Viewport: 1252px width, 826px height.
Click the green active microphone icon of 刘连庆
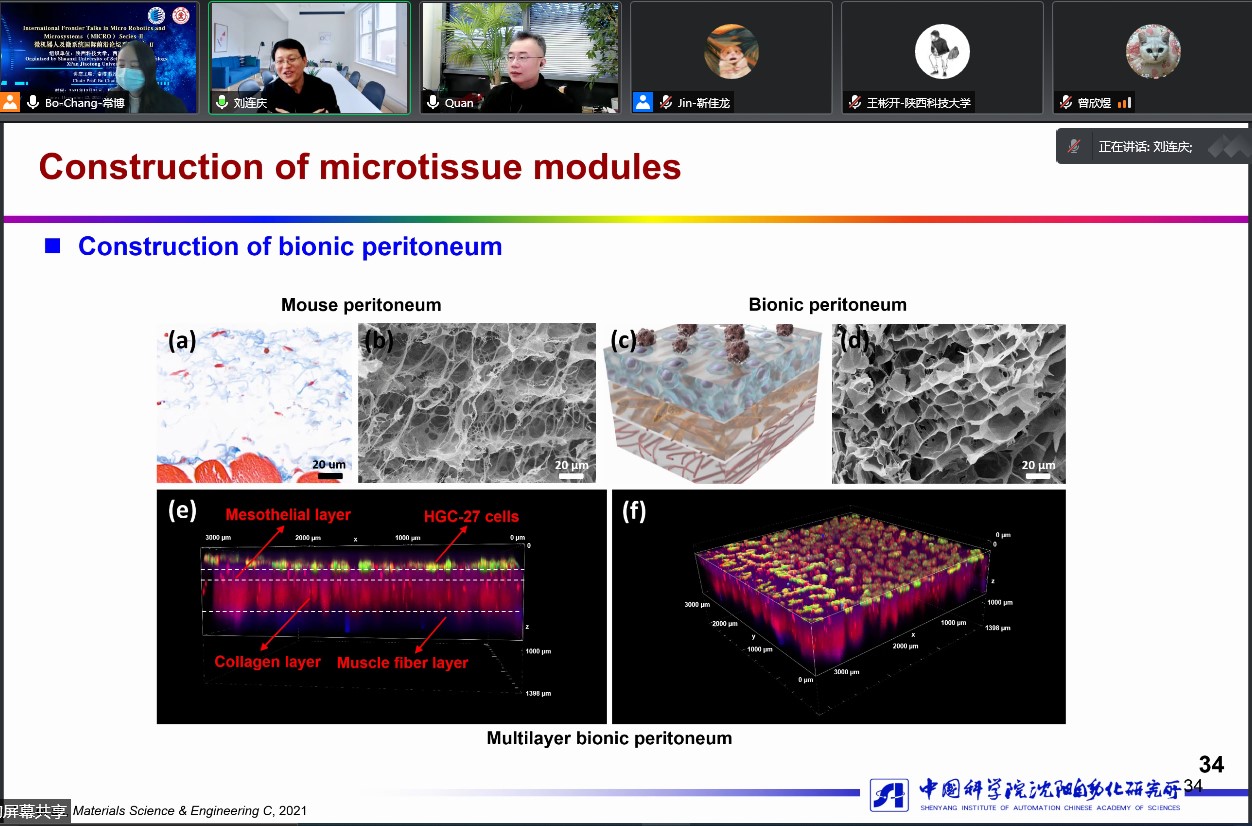[x=222, y=102]
